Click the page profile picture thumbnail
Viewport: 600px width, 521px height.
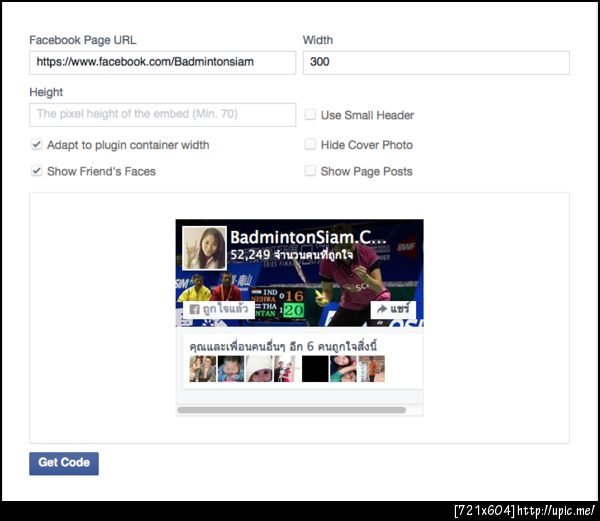[x=204, y=248]
